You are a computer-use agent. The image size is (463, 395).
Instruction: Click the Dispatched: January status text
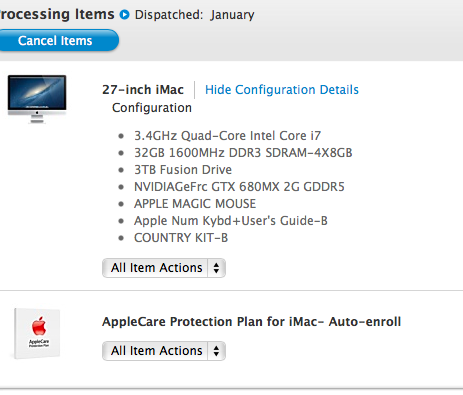194,15
